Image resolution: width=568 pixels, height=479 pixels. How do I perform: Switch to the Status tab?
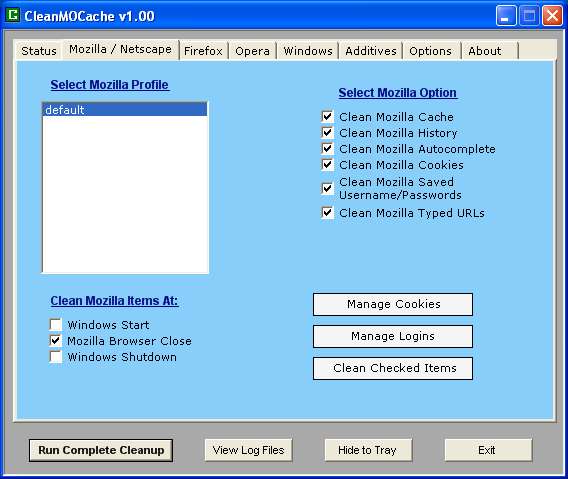pos(39,51)
